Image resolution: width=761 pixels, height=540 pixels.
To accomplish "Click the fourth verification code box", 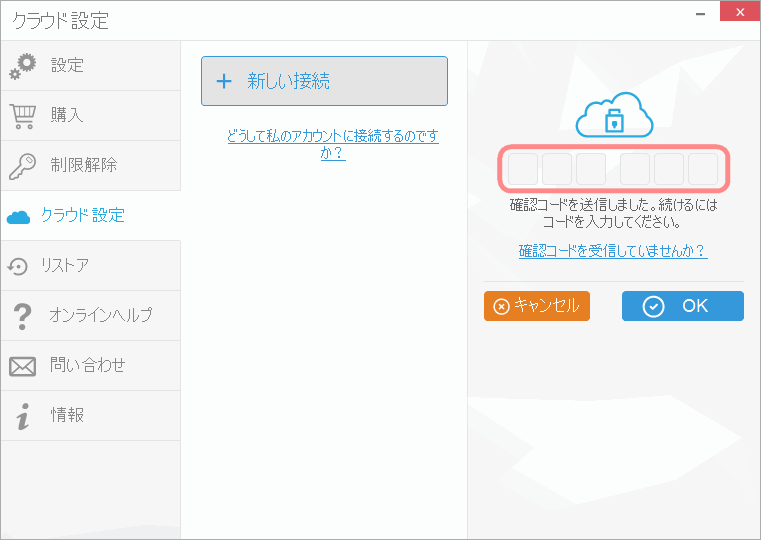I will coord(635,169).
